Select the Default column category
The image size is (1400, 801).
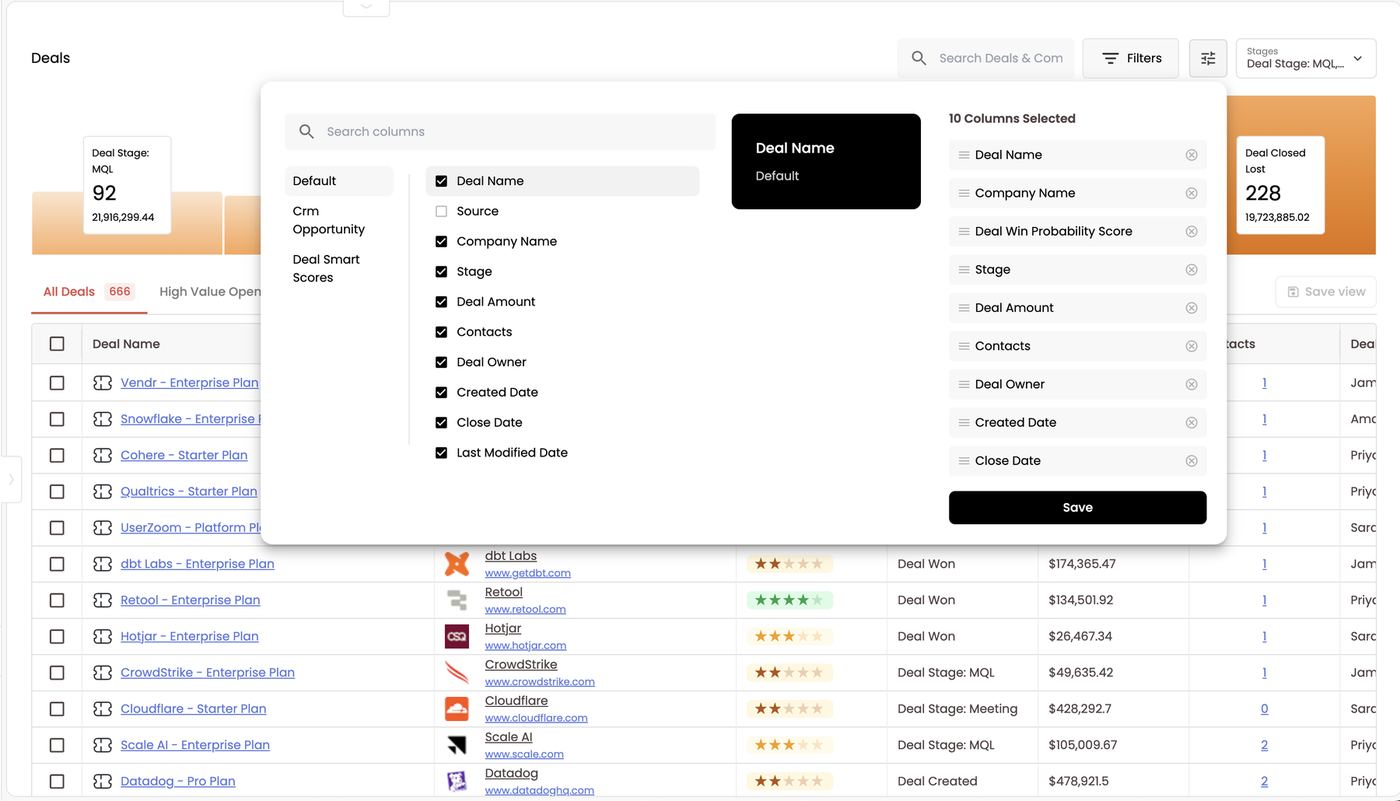(339, 181)
